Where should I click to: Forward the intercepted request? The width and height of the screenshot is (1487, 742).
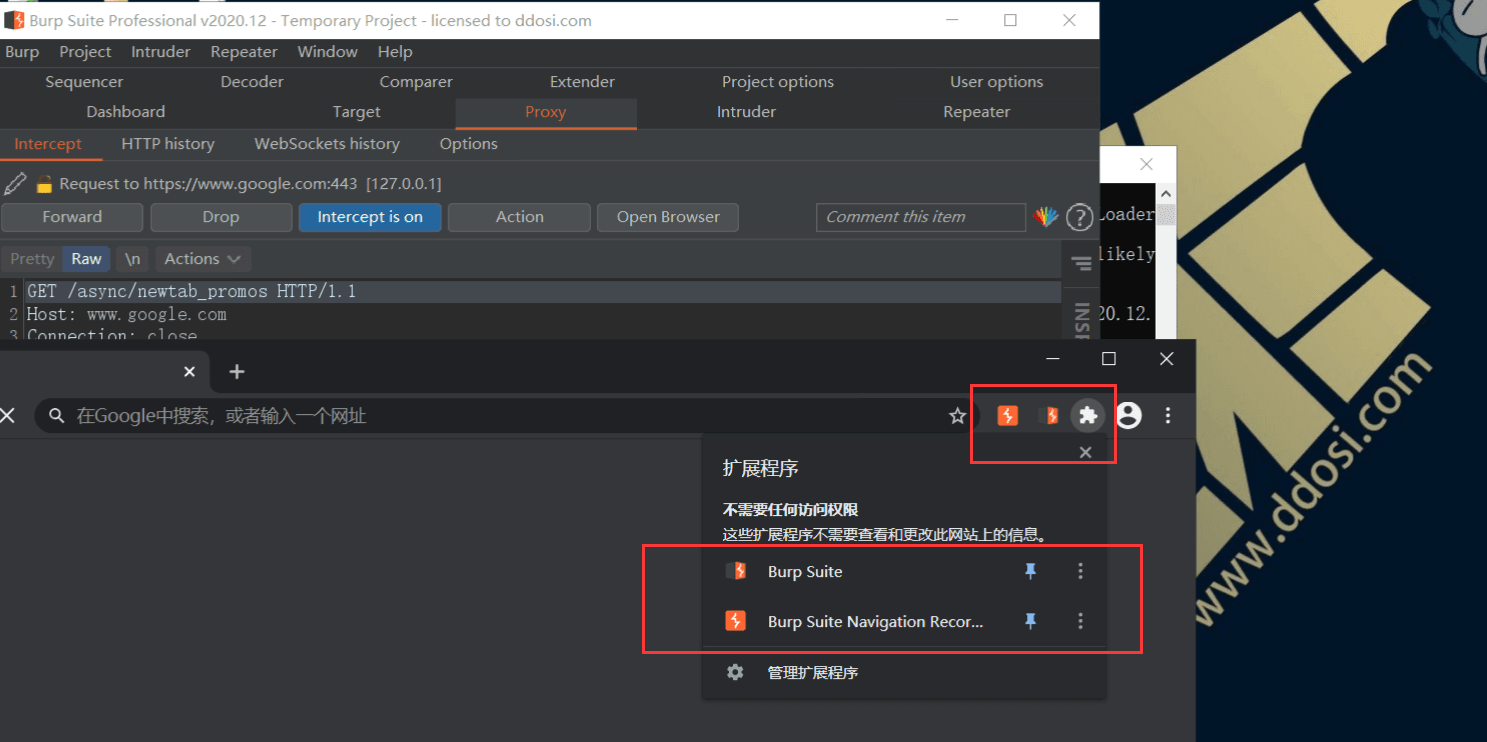tap(72, 217)
